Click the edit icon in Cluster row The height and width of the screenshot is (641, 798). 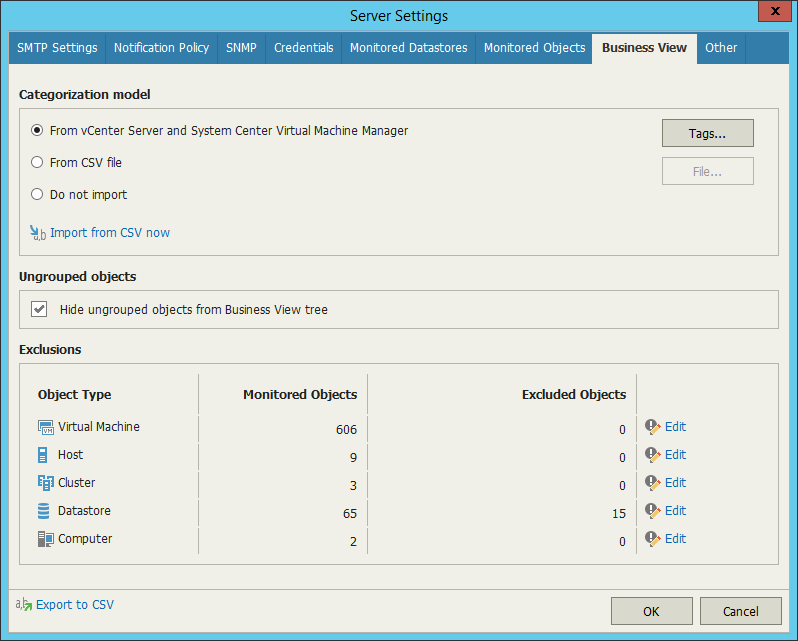click(x=652, y=483)
